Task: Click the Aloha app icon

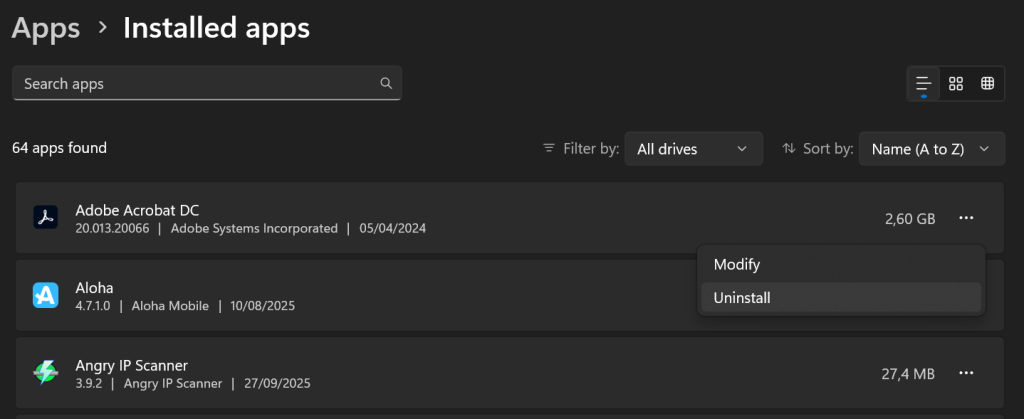Action: pos(46,295)
